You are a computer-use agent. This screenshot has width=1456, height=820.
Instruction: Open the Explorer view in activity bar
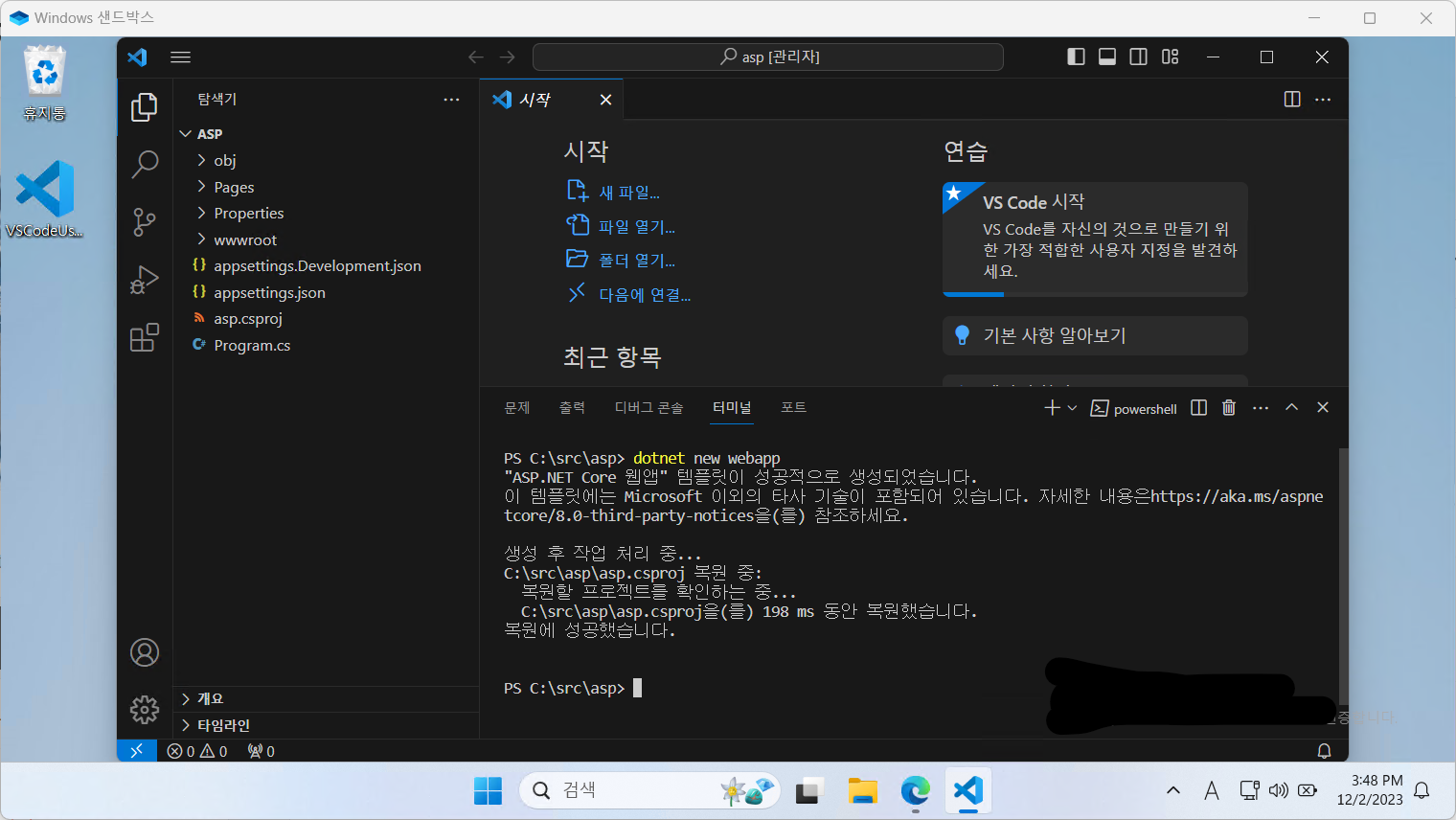point(144,106)
